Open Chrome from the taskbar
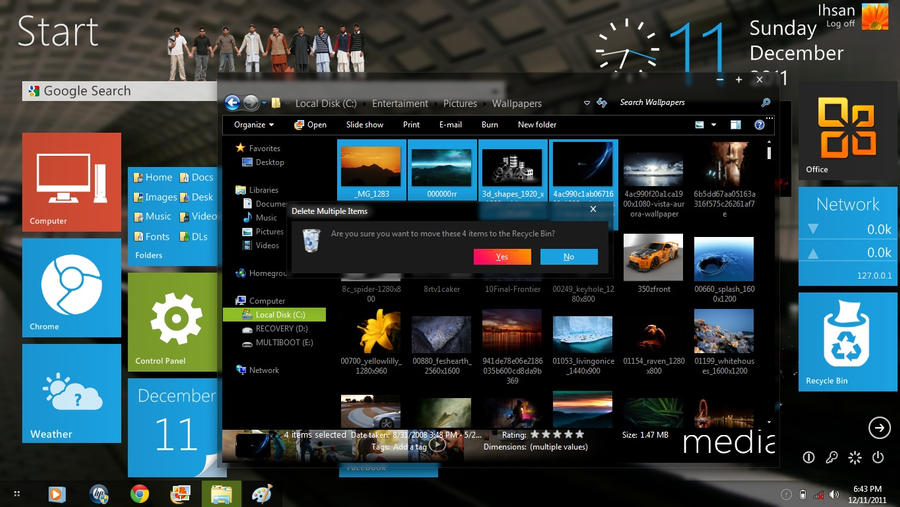 [x=139, y=494]
